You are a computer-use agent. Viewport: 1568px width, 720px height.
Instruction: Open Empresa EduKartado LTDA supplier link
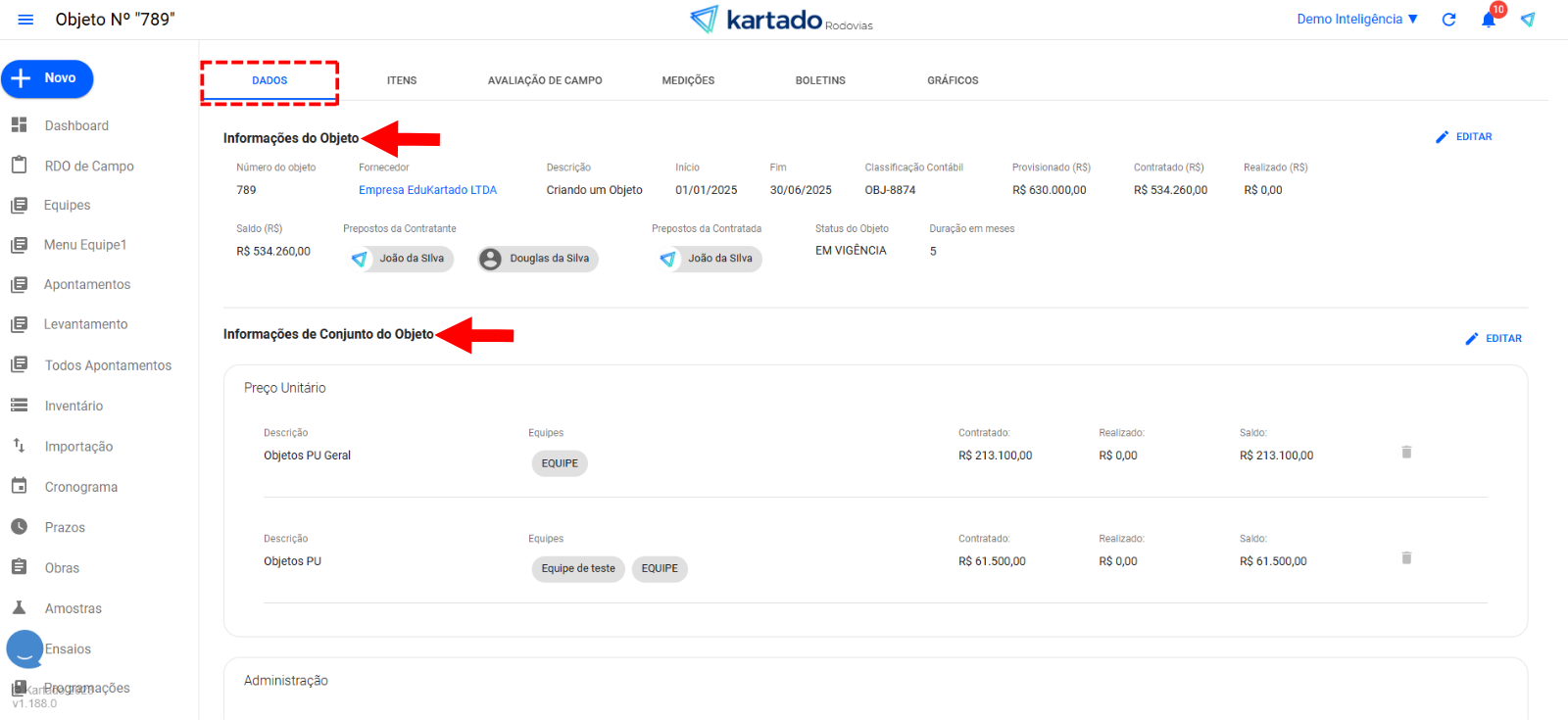(x=427, y=190)
